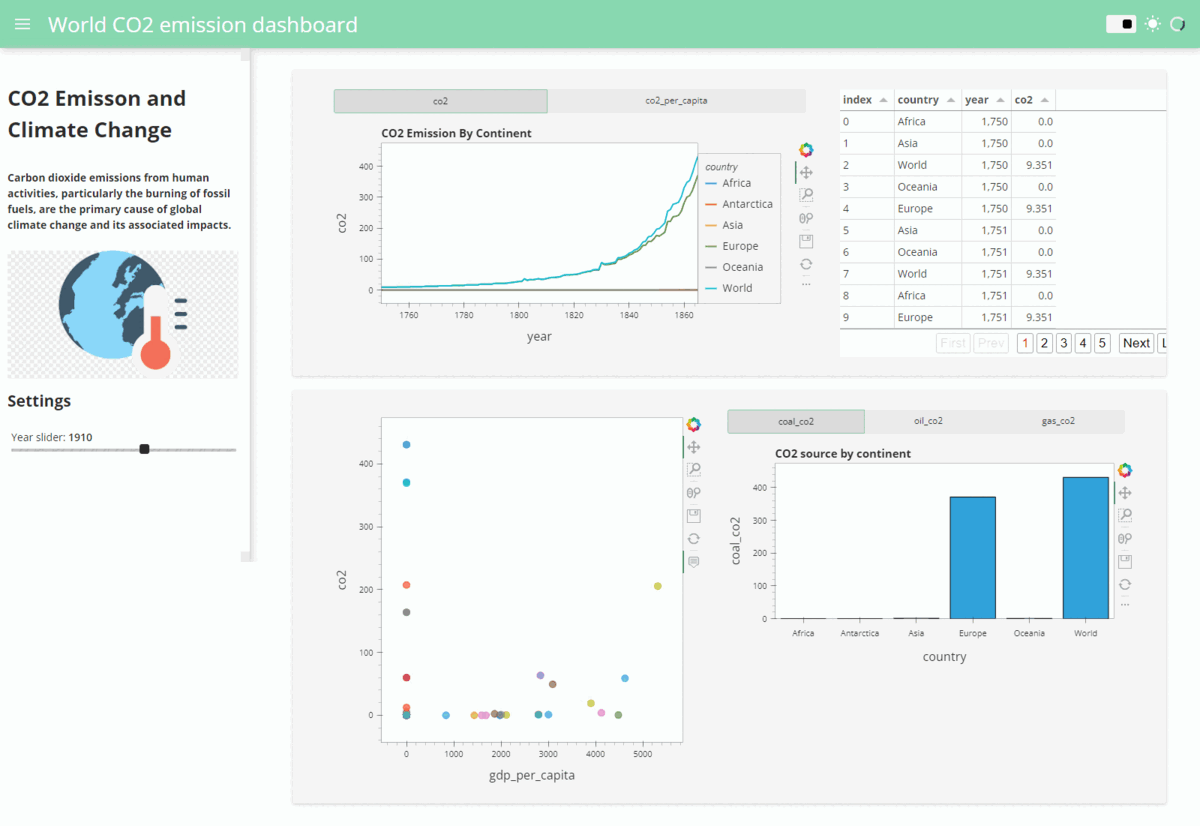Click the sun theme icon in the header
This screenshot has height=826, width=1200.
[1152, 23]
